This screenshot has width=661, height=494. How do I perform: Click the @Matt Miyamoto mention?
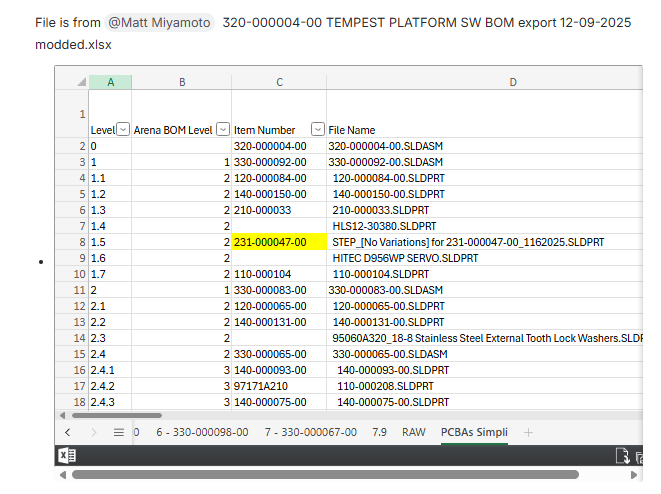[159, 22]
